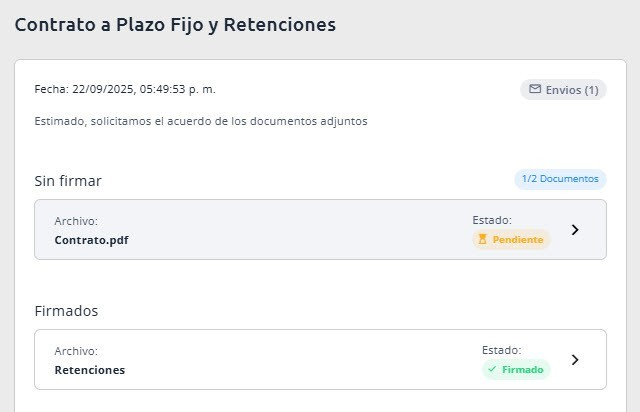Open the Envios (1) badge
Viewport: 640px width, 412px height.
click(563, 89)
